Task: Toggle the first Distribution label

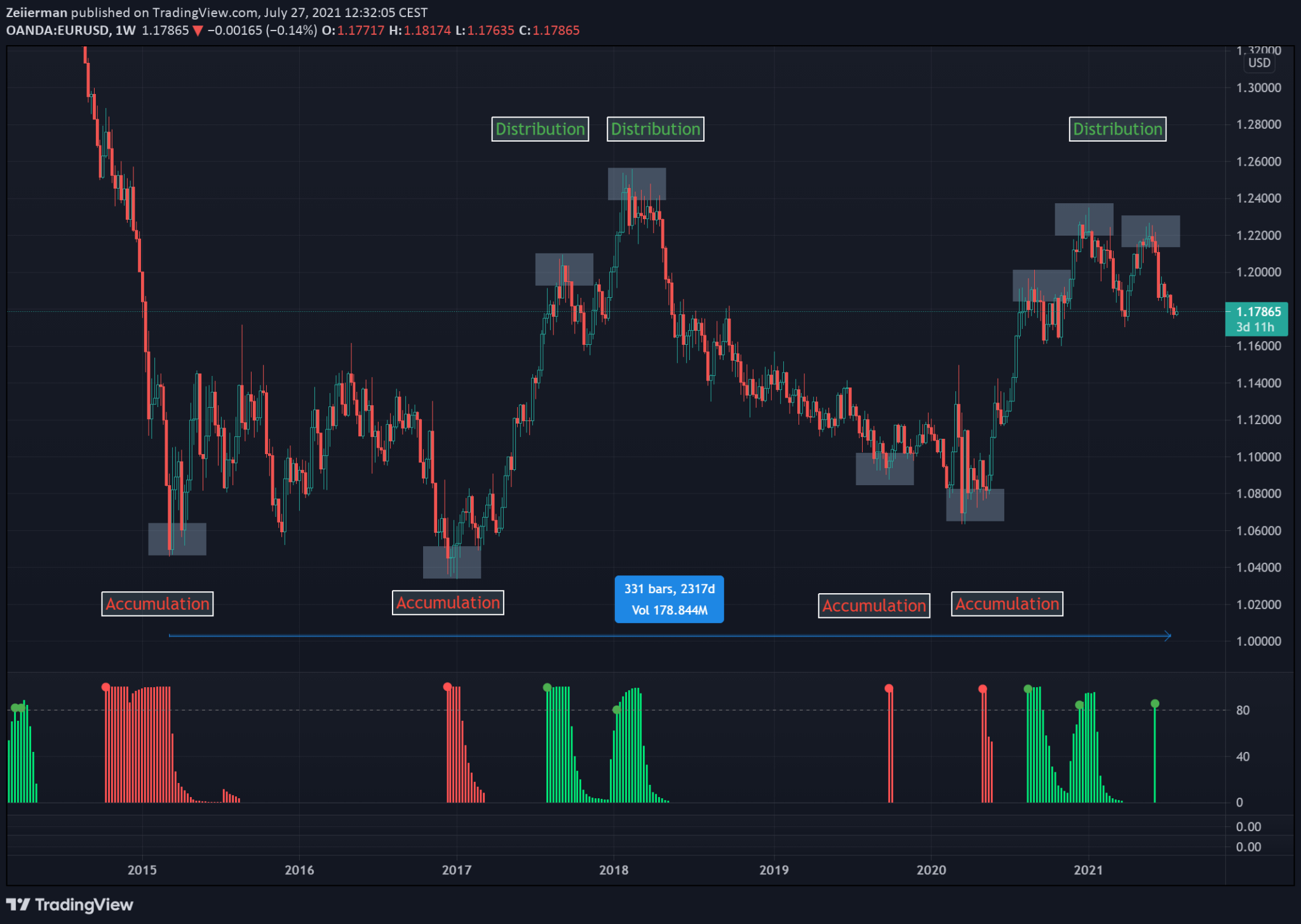Action: coord(539,129)
